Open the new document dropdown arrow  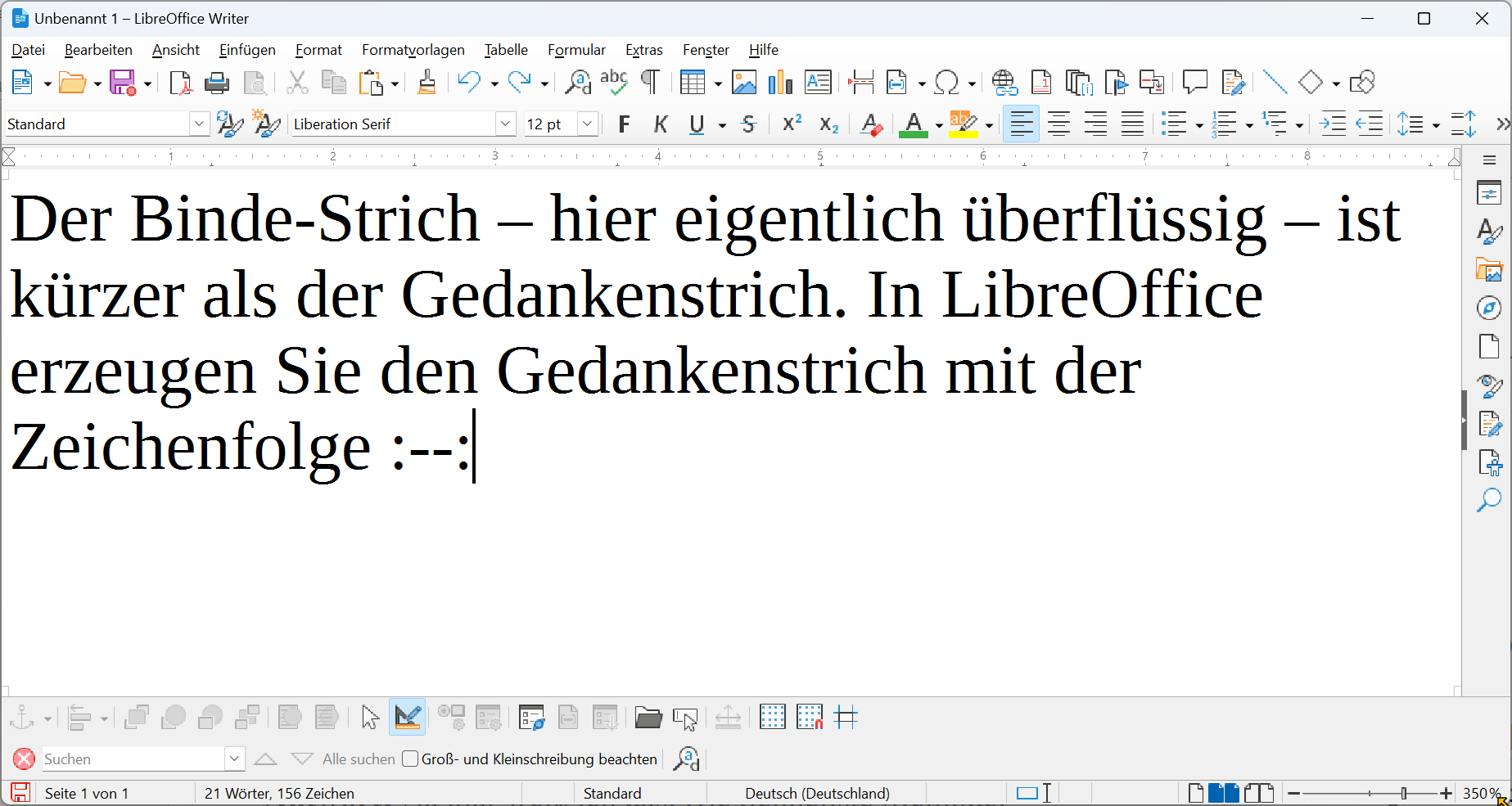(x=47, y=83)
